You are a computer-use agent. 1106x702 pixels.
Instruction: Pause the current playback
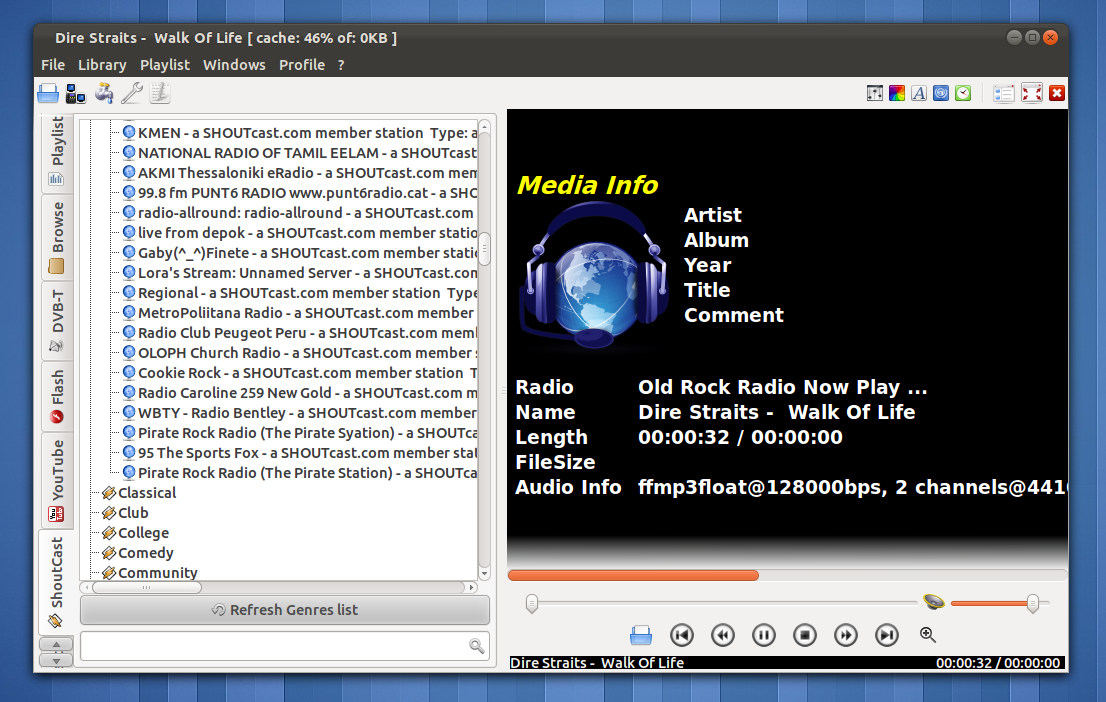(x=763, y=635)
